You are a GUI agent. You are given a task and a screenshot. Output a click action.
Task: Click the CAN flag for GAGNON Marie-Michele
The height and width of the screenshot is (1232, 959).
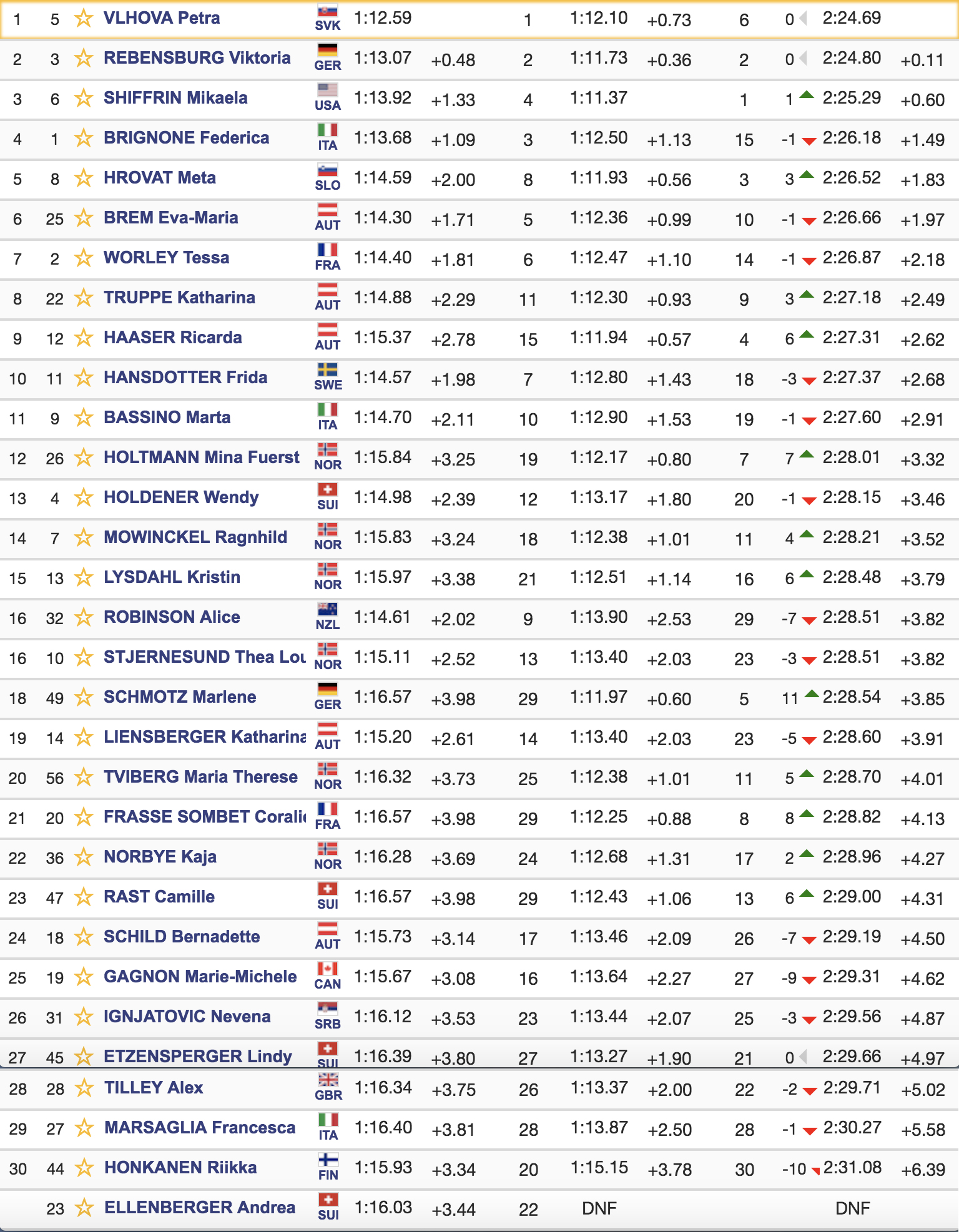(x=328, y=969)
